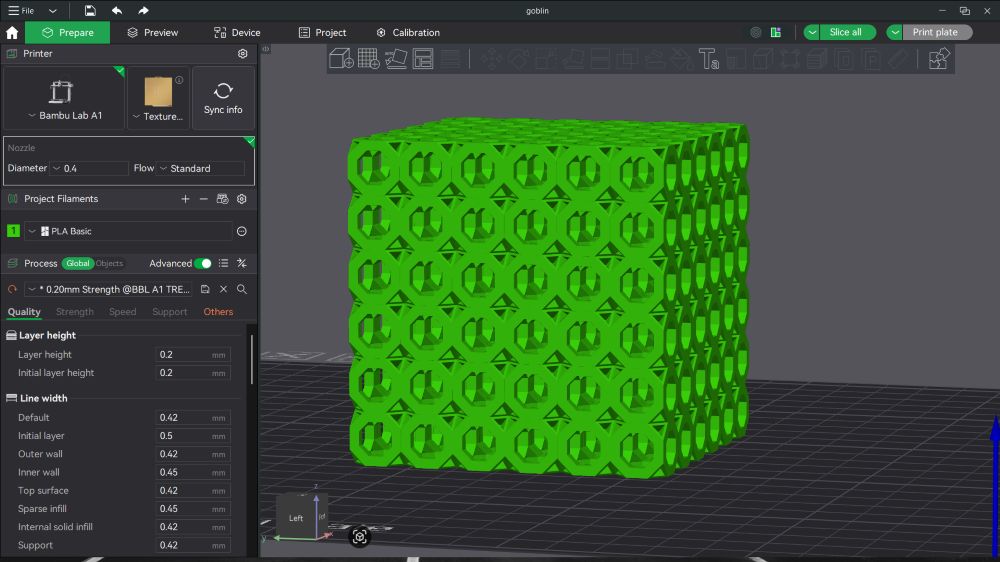Open the File menu dropdown arrow
The height and width of the screenshot is (562, 1000).
click(52, 11)
